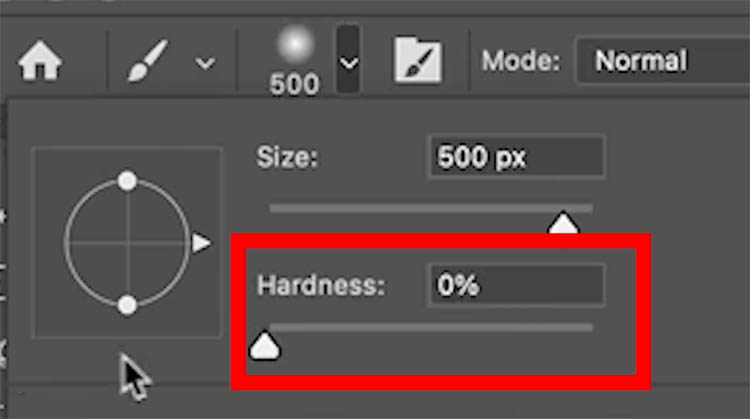Image resolution: width=750 pixels, height=419 pixels.
Task: Click the Hardness label
Action: (x=321, y=285)
